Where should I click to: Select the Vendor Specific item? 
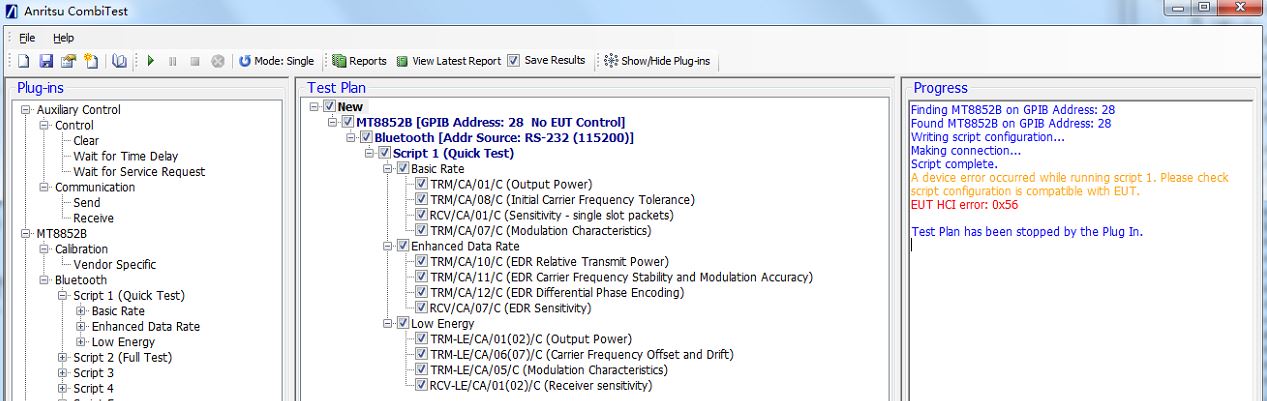[115, 265]
